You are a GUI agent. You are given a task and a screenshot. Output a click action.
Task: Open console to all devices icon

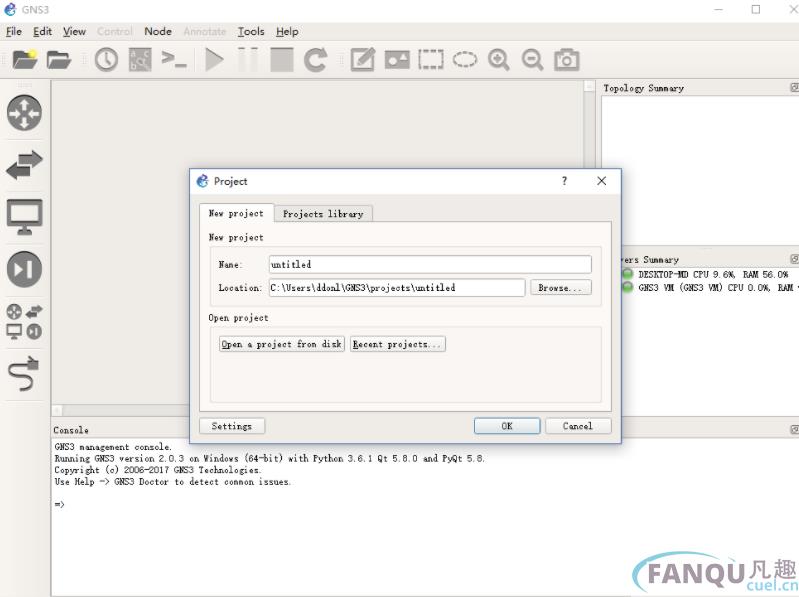[x=174, y=60]
